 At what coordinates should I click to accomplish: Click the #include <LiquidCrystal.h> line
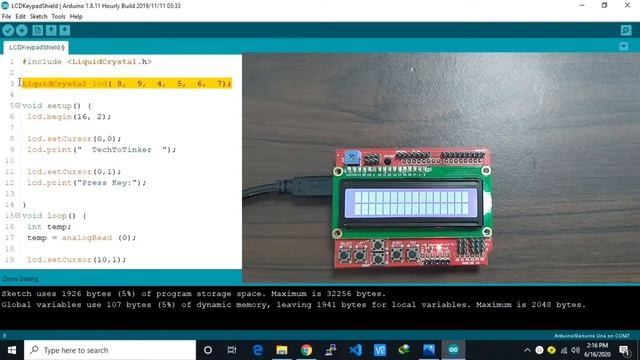tap(87, 62)
